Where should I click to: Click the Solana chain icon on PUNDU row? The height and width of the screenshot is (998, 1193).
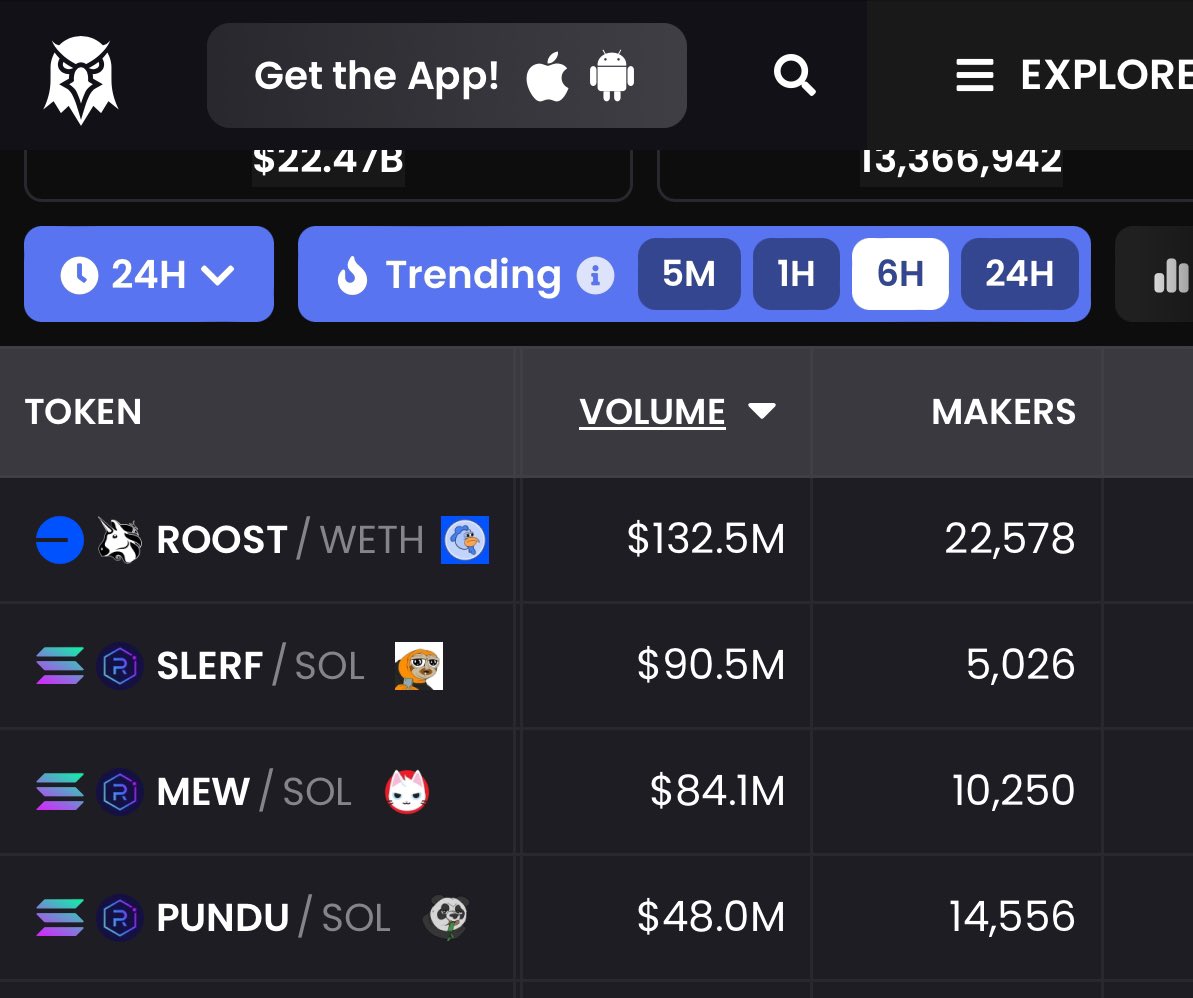pyautogui.click(x=60, y=917)
